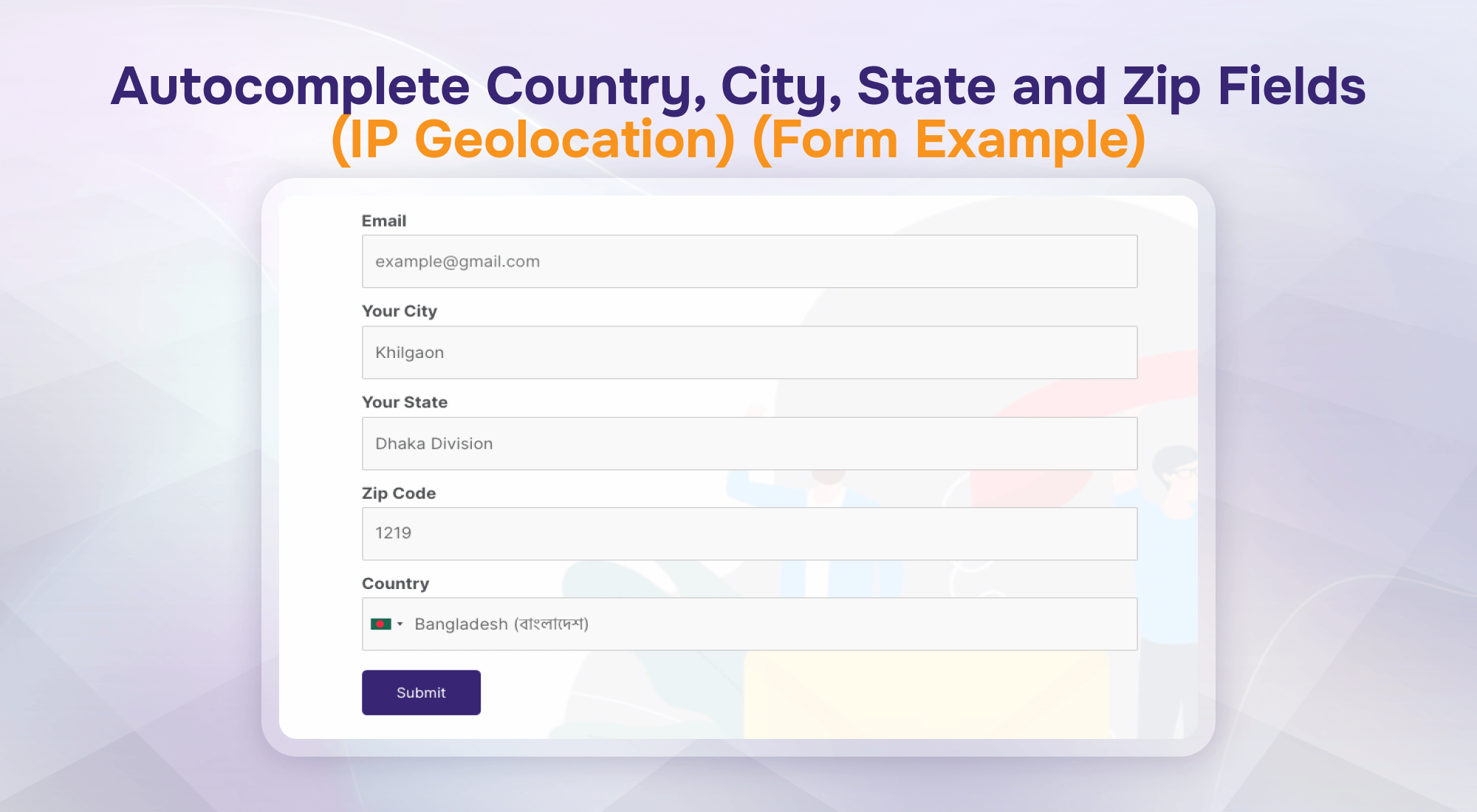
Task: Click the 1219 zip value
Action: [x=393, y=533]
